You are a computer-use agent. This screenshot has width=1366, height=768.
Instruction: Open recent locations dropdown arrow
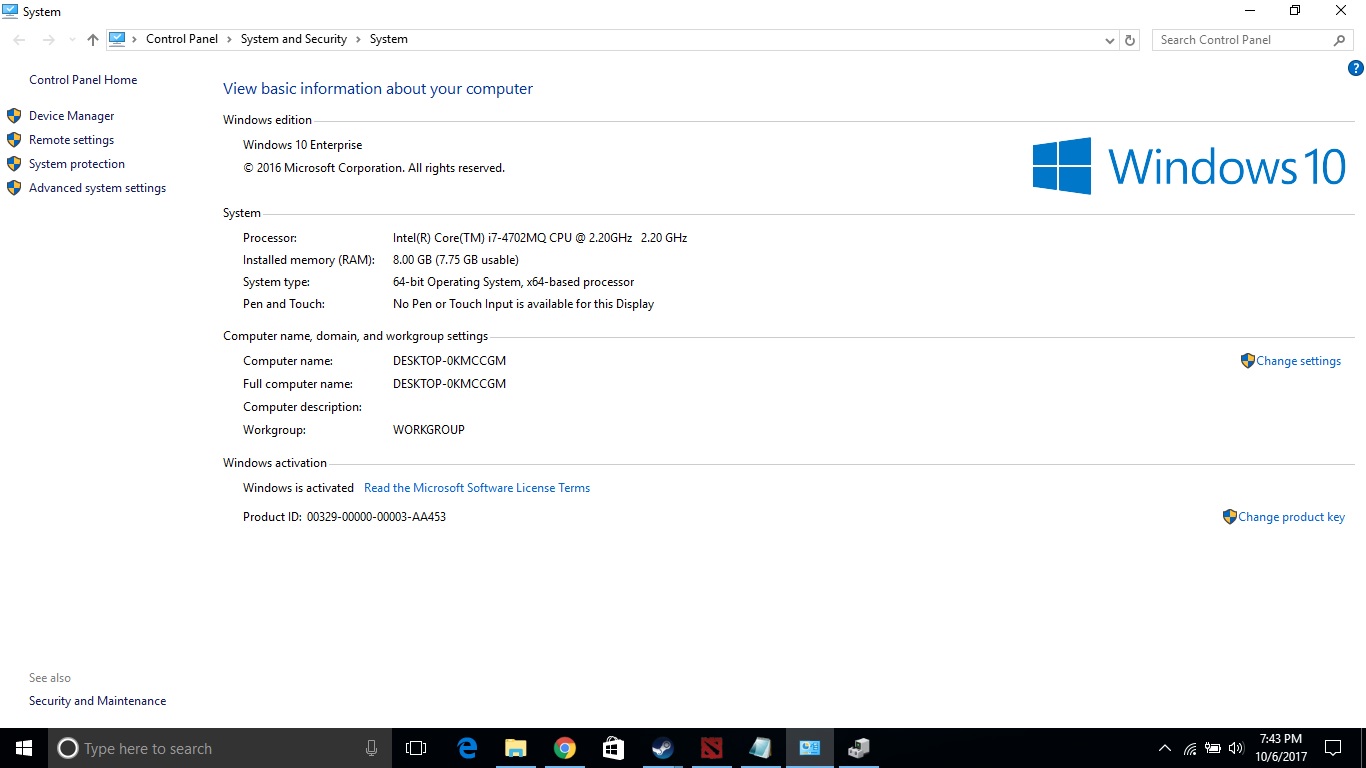click(71, 40)
